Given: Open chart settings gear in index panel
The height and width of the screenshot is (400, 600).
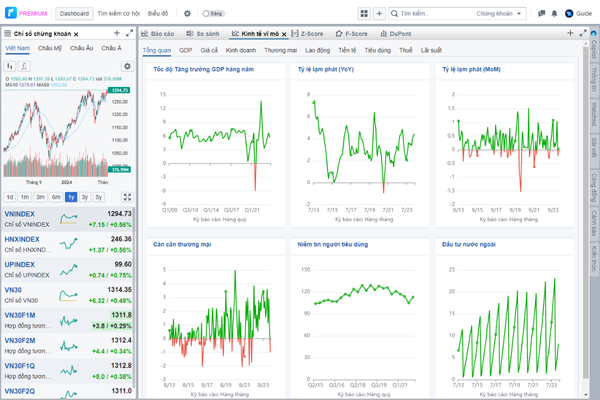Looking at the screenshot, I should 126,66.
